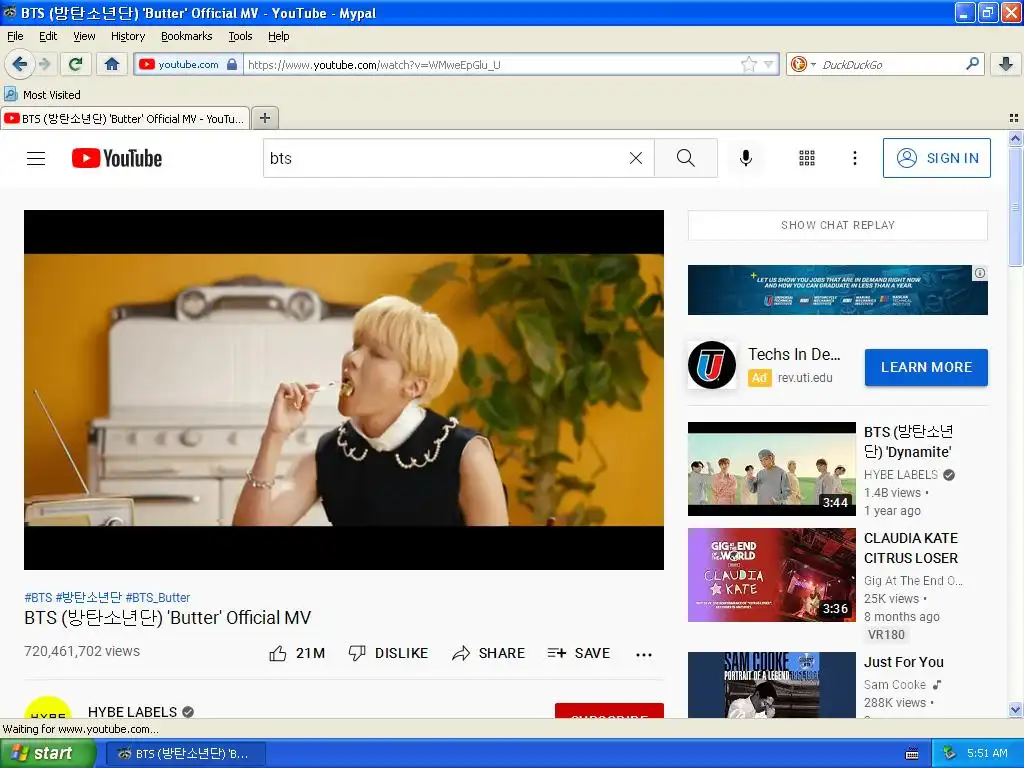Click the YouTube logo

pos(117,158)
